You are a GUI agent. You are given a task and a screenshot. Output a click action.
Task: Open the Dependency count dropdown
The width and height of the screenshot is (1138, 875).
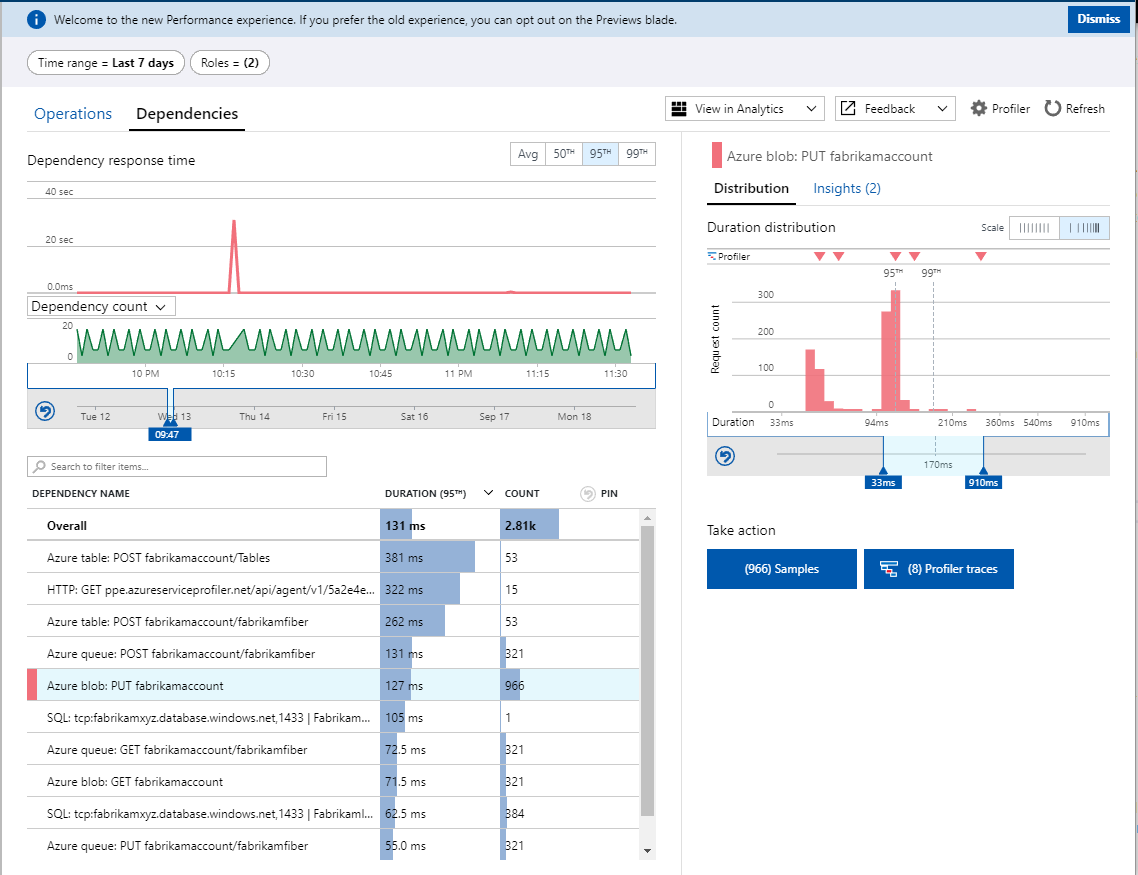(x=101, y=306)
